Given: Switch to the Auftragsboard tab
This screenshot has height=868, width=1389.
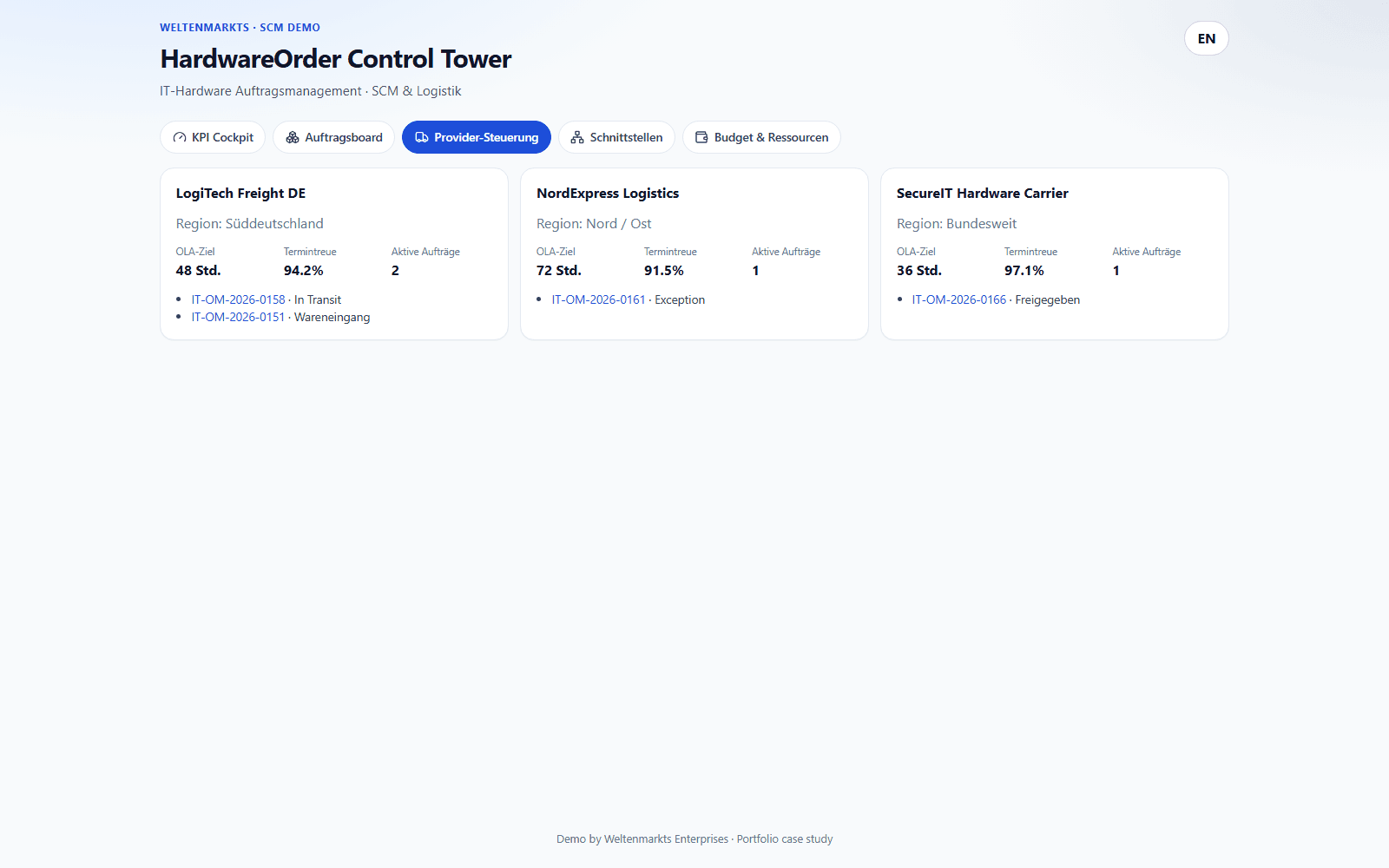Looking at the screenshot, I should point(334,137).
